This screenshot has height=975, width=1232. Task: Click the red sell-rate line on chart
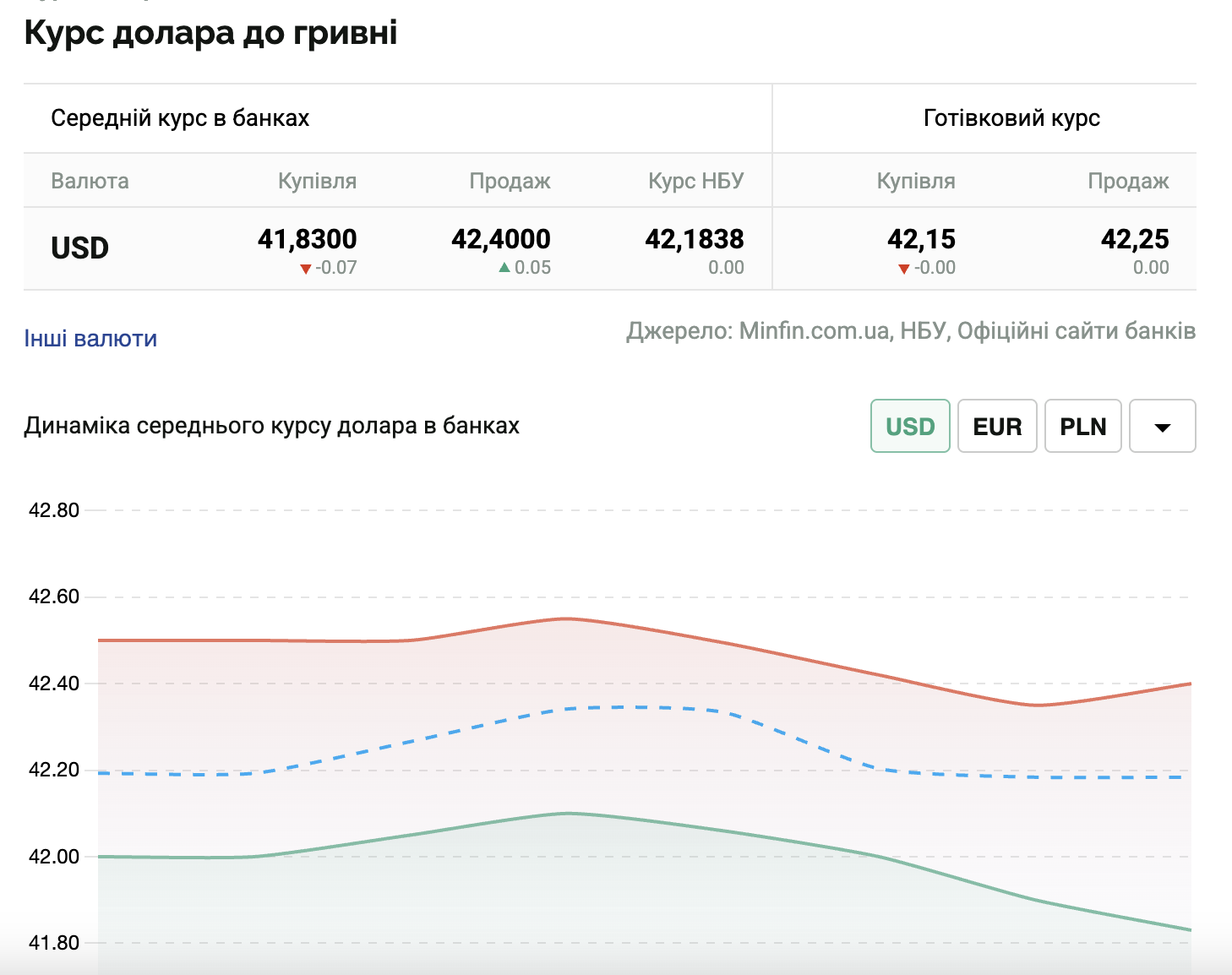(x=568, y=619)
